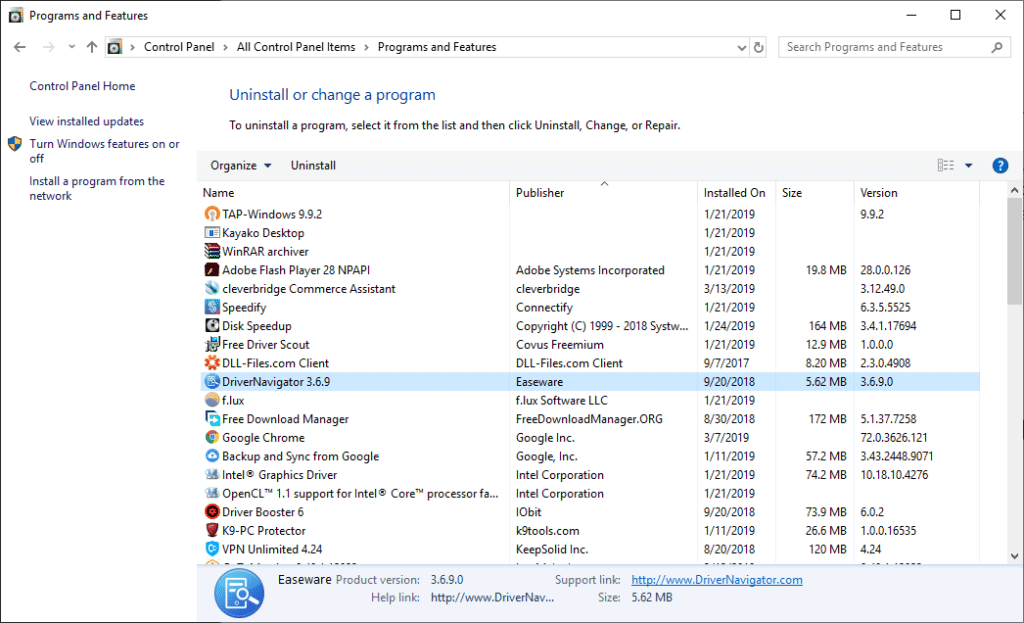Open the DriverNavigator.com support link
This screenshot has height=623, width=1024.
716,580
